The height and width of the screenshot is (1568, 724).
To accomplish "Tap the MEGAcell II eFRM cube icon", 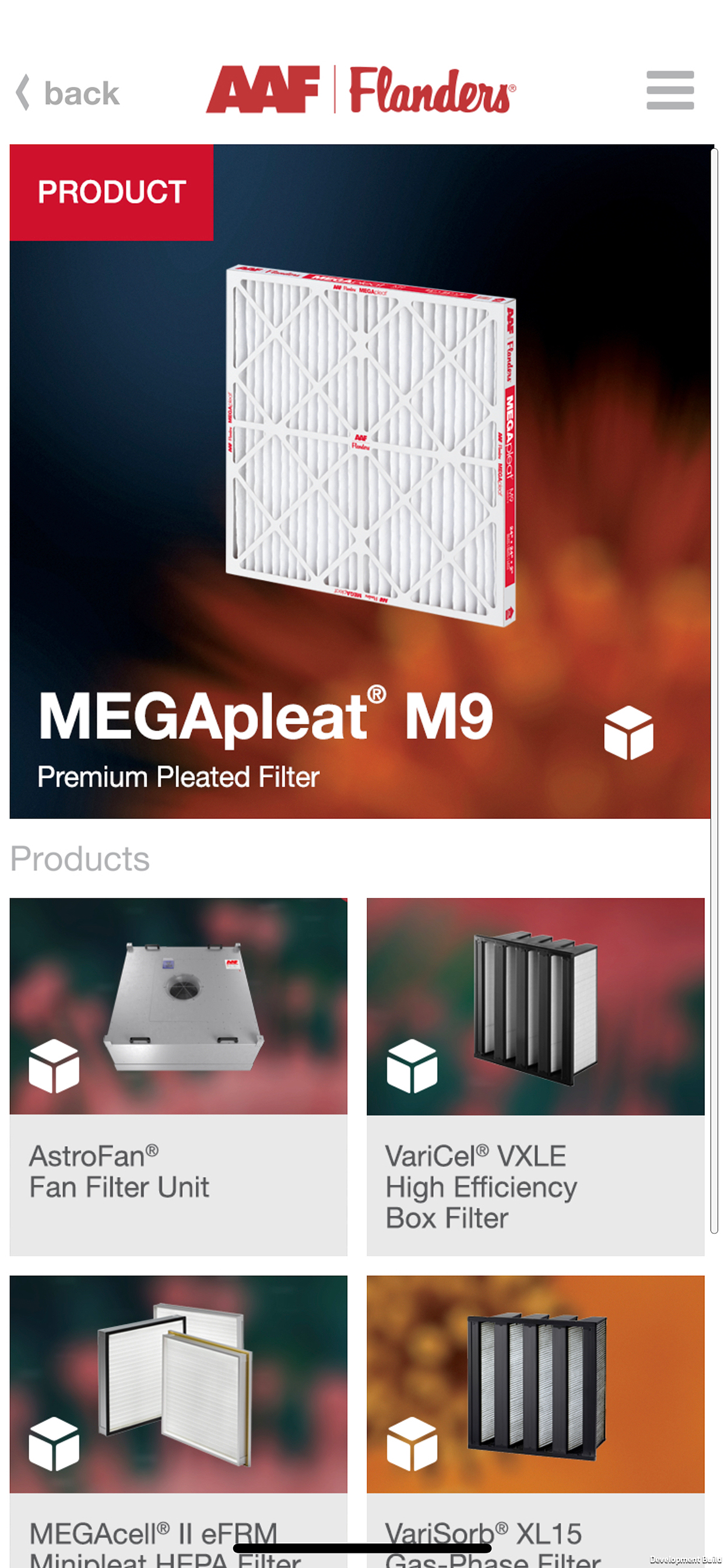I will pyautogui.click(x=54, y=1443).
